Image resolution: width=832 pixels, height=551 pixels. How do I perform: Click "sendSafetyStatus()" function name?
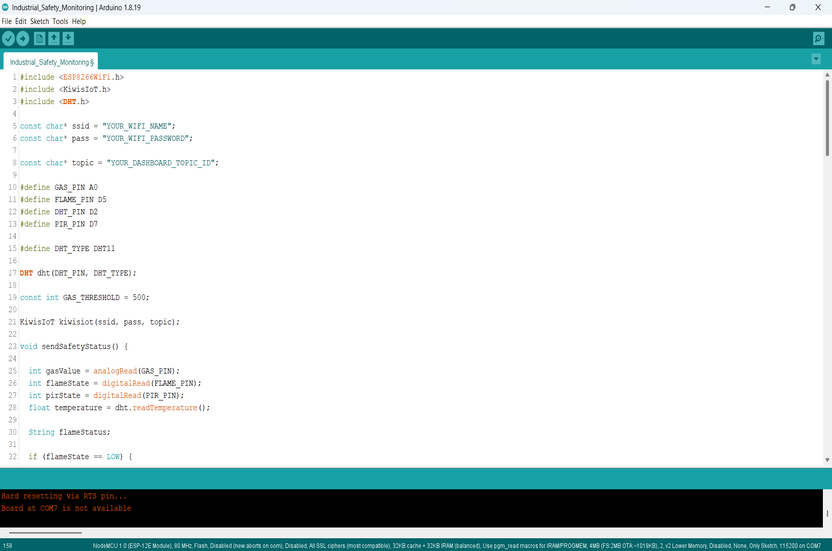coord(80,346)
